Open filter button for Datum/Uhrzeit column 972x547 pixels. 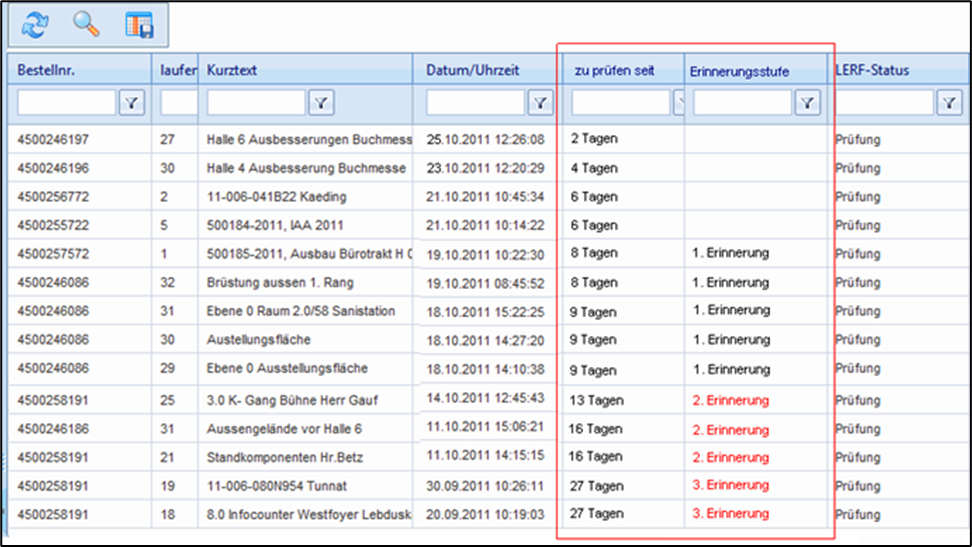click(540, 102)
